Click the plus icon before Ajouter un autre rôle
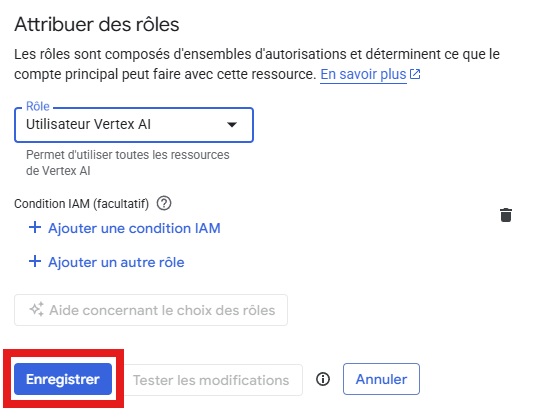Image resolution: width=535 pixels, height=420 pixels. (35, 261)
